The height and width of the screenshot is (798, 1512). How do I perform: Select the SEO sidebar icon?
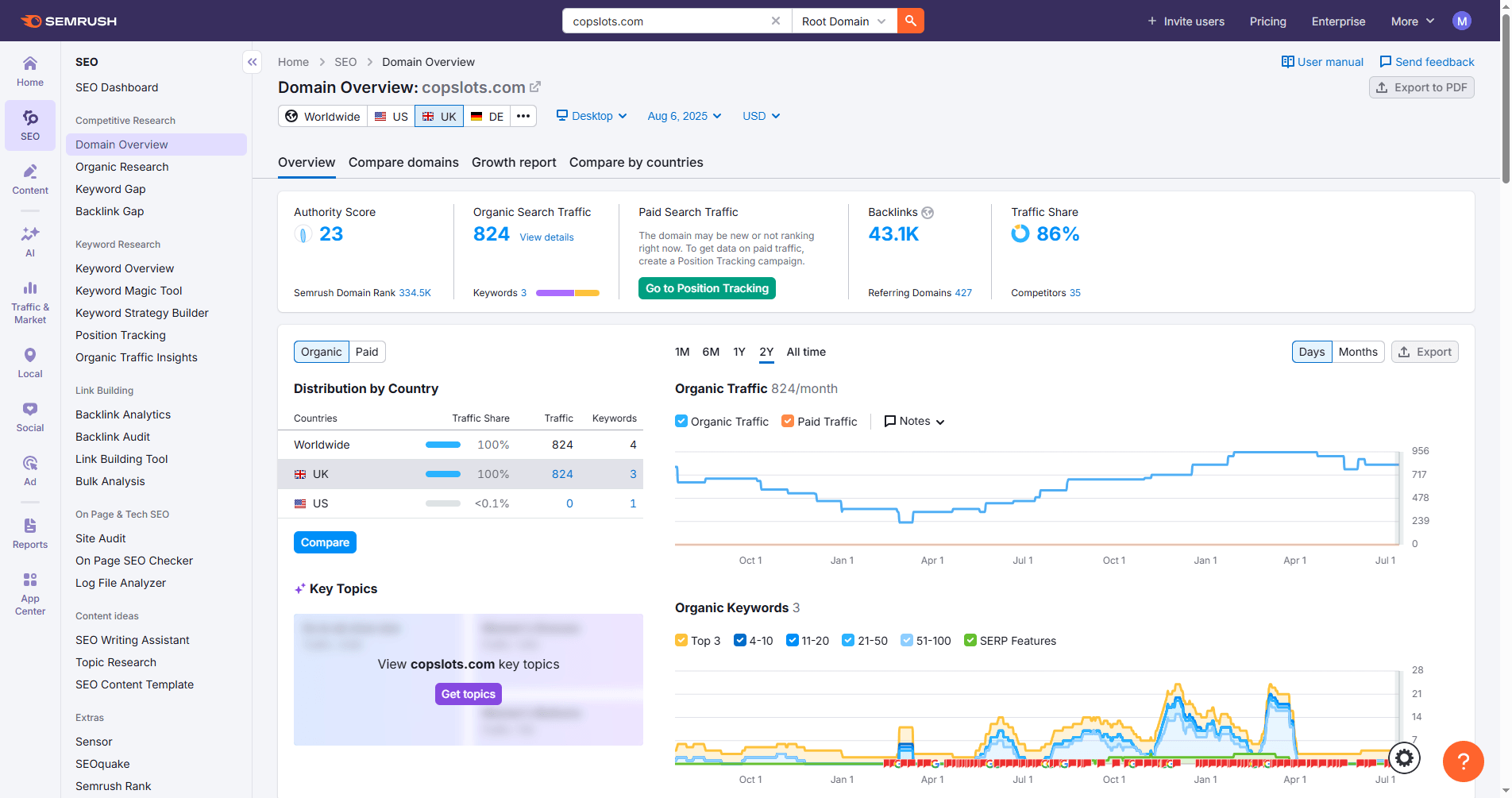pos(30,125)
